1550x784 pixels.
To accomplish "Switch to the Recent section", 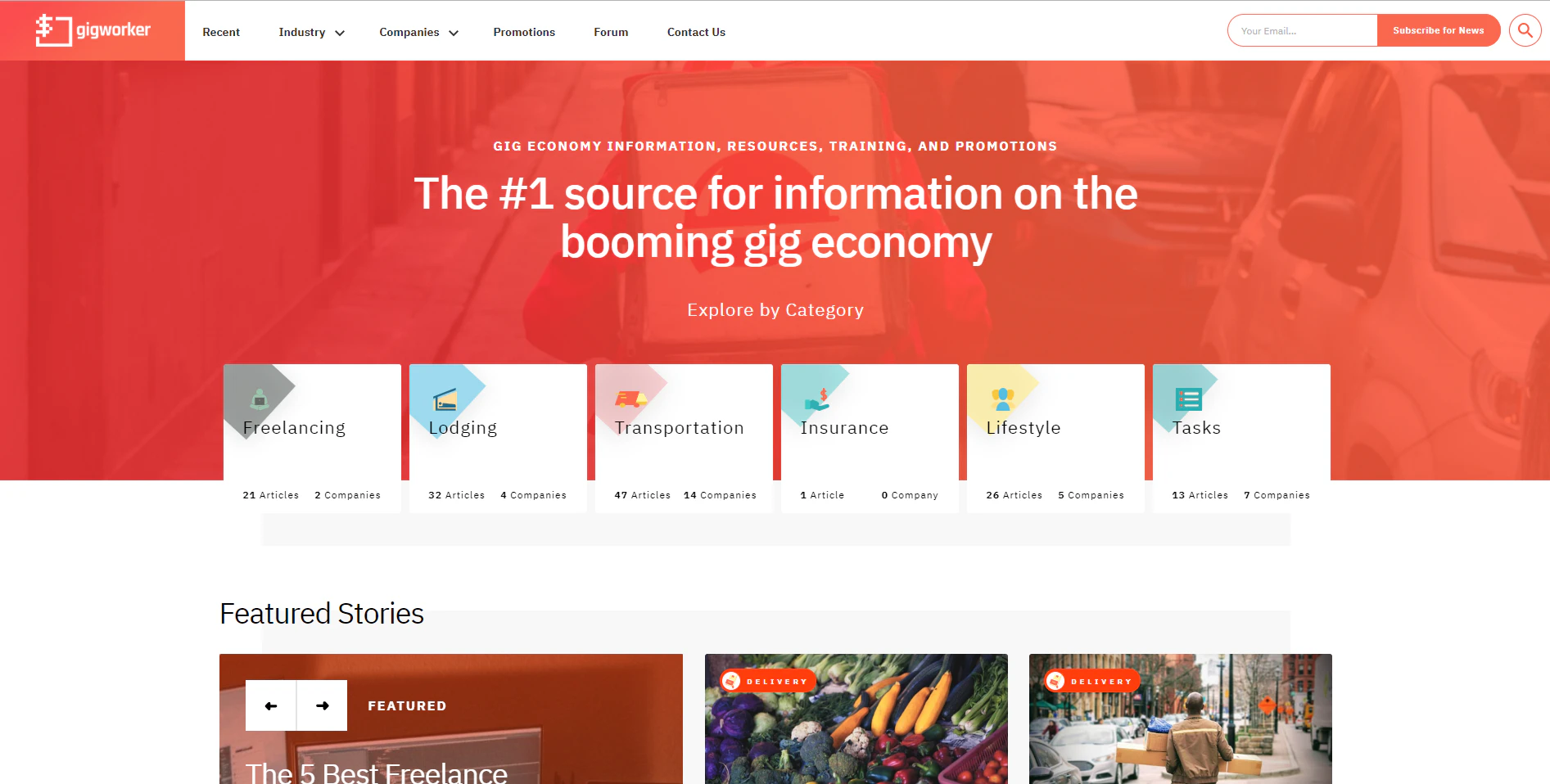I will click(x=221, y=32).
